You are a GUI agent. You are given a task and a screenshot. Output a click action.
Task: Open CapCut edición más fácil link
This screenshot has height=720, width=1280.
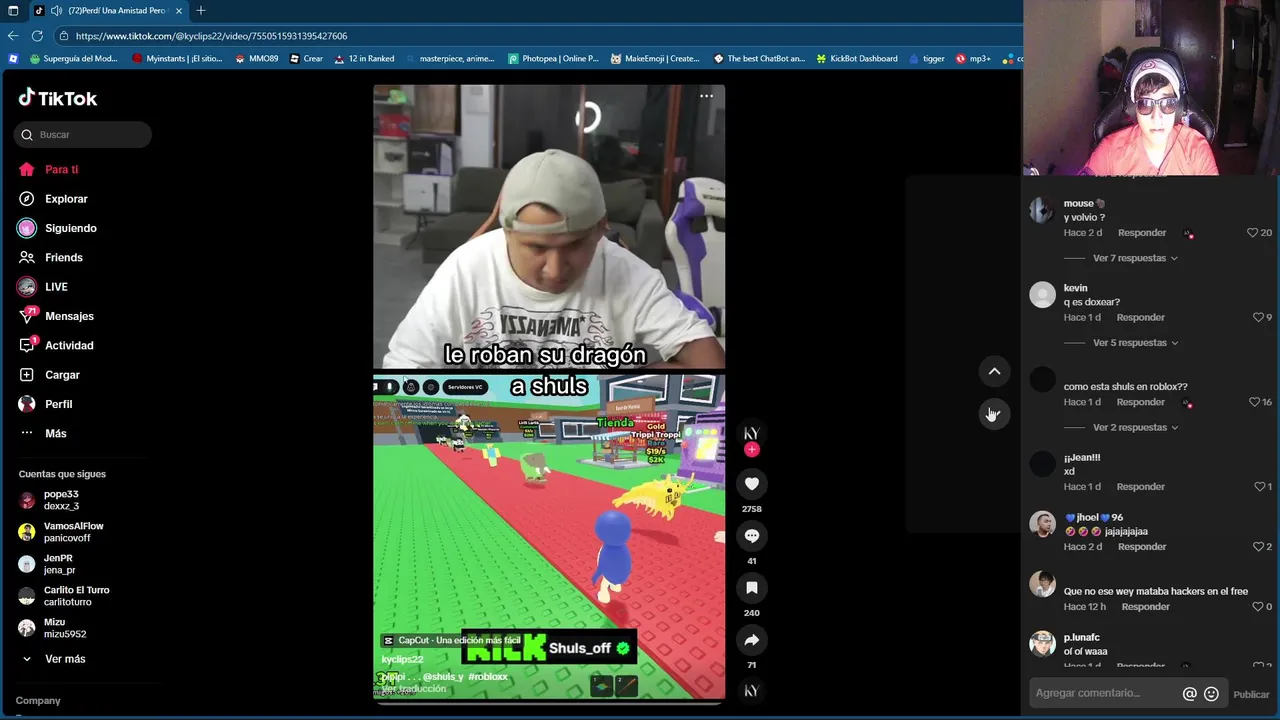click(x=452, y=641)
